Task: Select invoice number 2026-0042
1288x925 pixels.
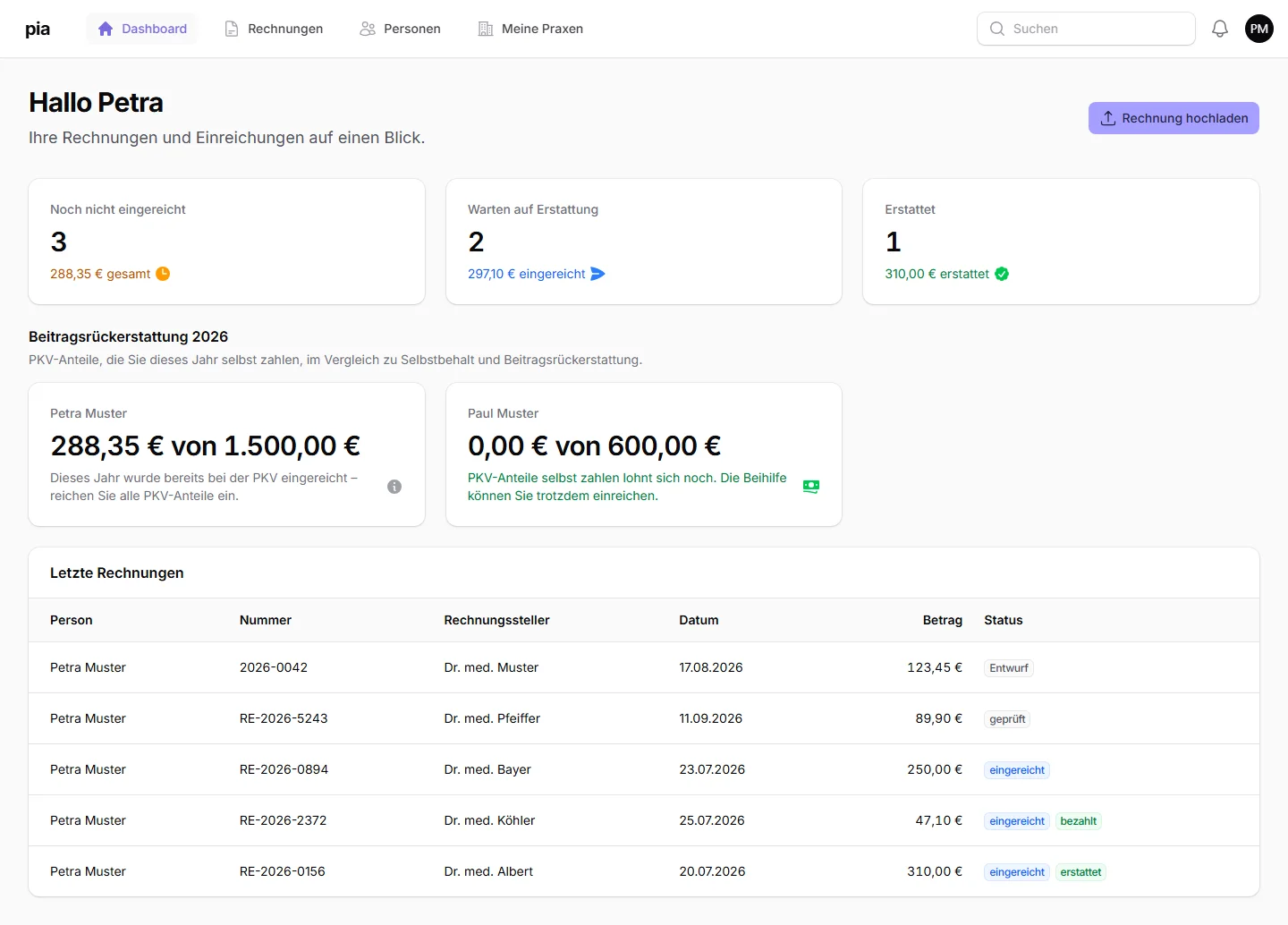Action: [274, 667]
